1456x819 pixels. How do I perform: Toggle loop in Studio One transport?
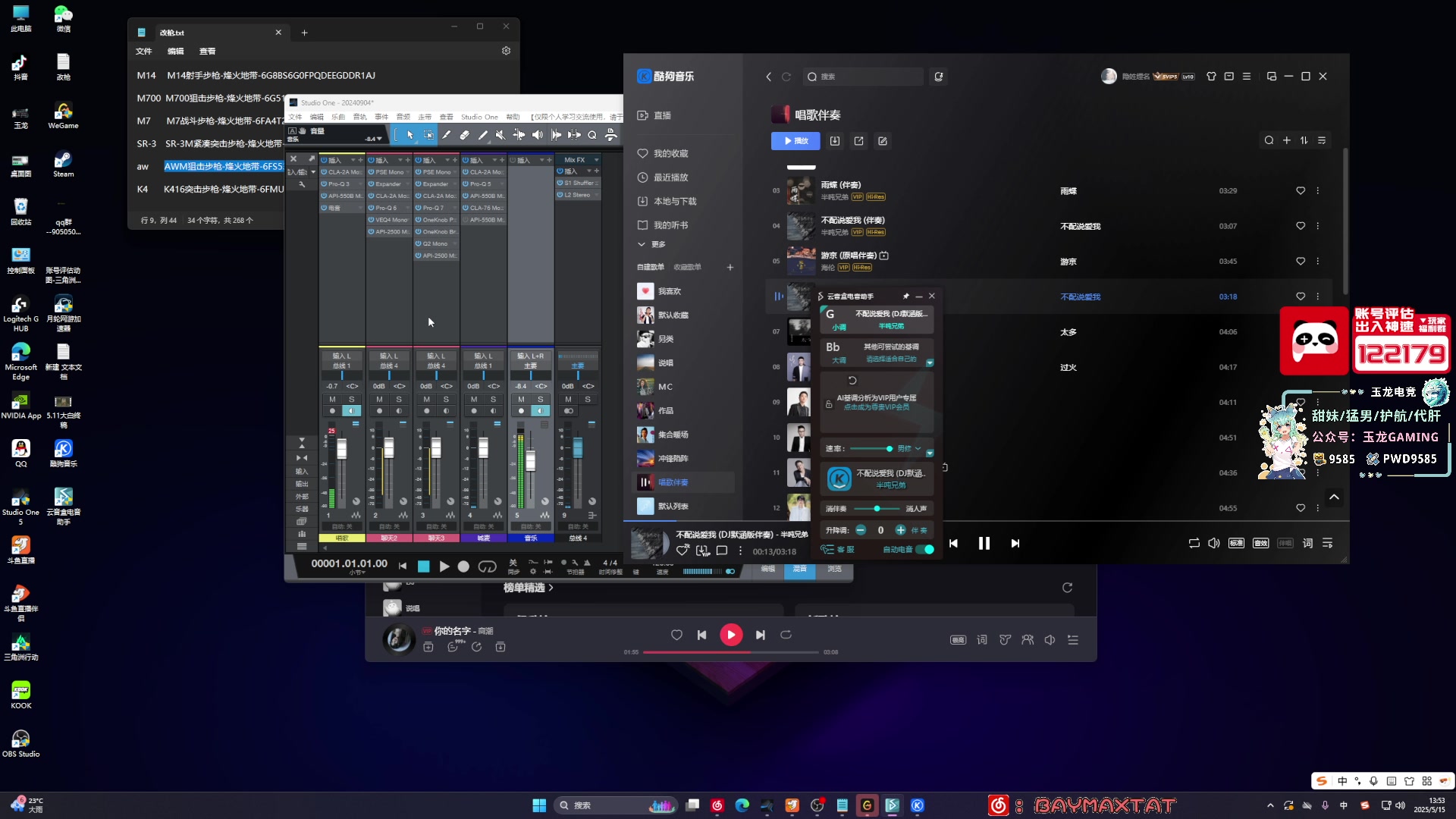point(487,566)
